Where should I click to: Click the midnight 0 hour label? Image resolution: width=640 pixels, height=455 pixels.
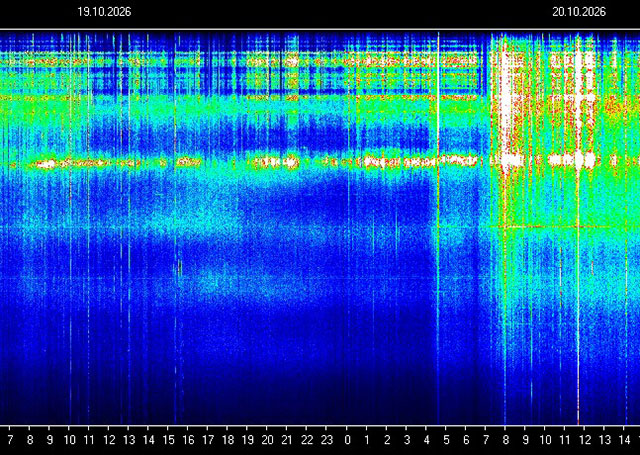pos(347,440)
